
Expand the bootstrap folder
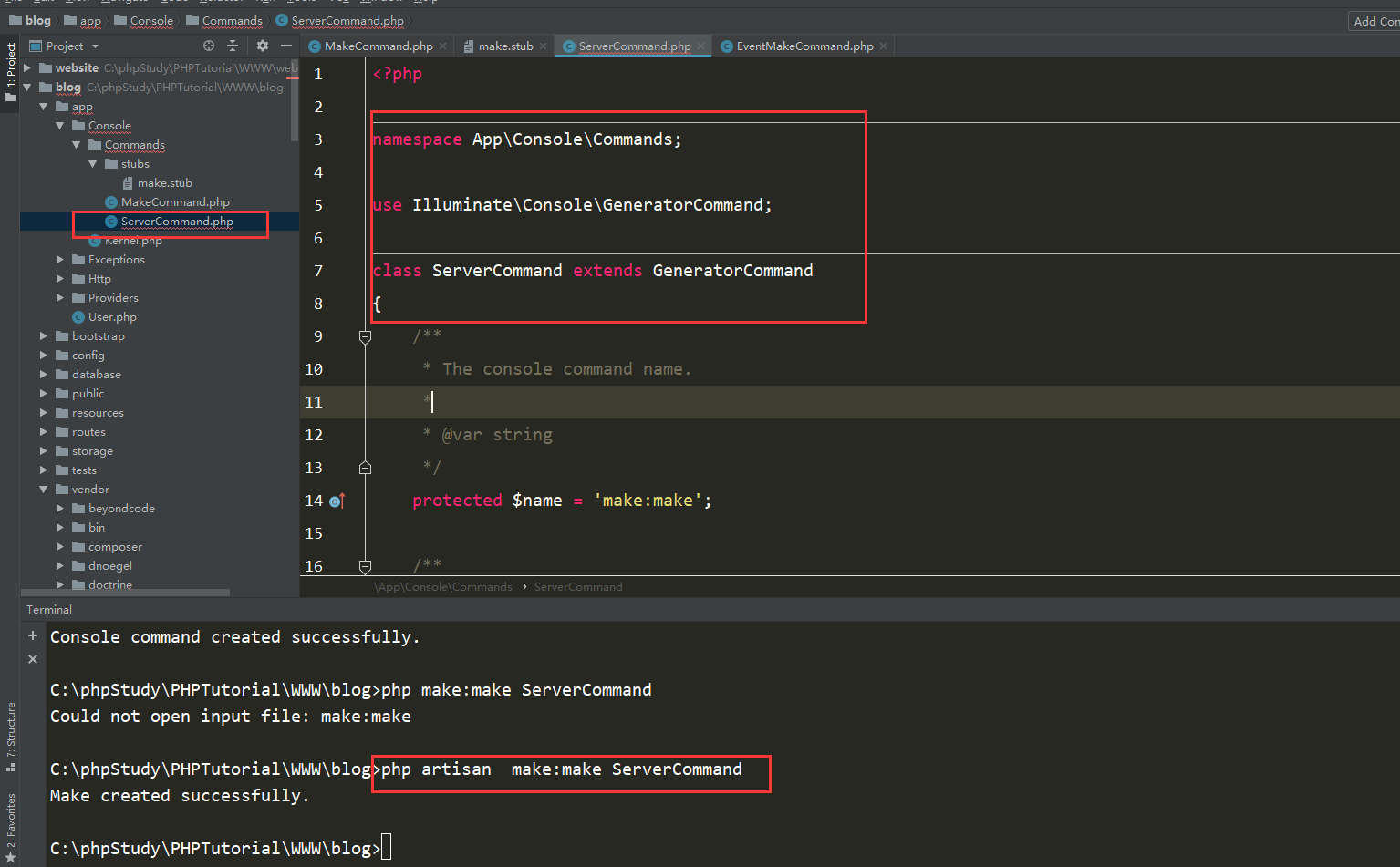coord(44,335)
